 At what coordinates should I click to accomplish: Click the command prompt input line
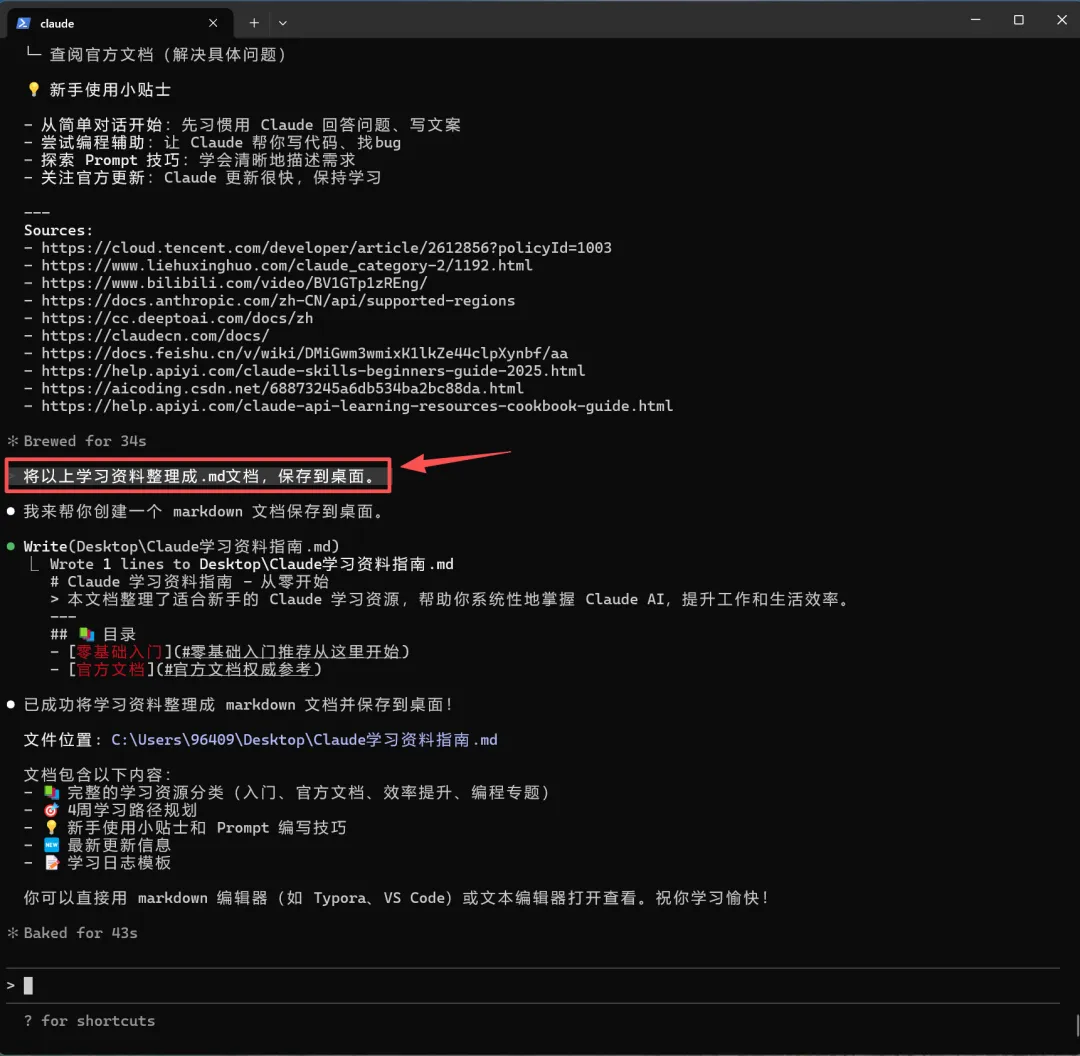point(532,986)
